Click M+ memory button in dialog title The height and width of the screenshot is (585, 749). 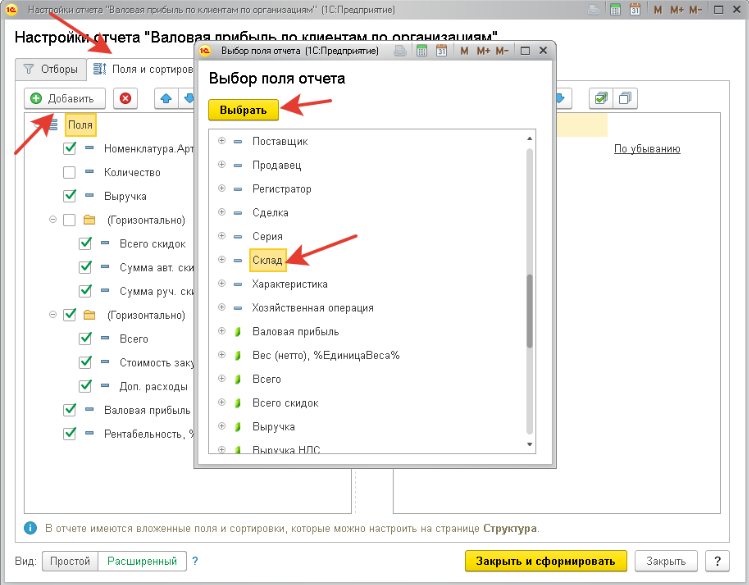point(482,50)
